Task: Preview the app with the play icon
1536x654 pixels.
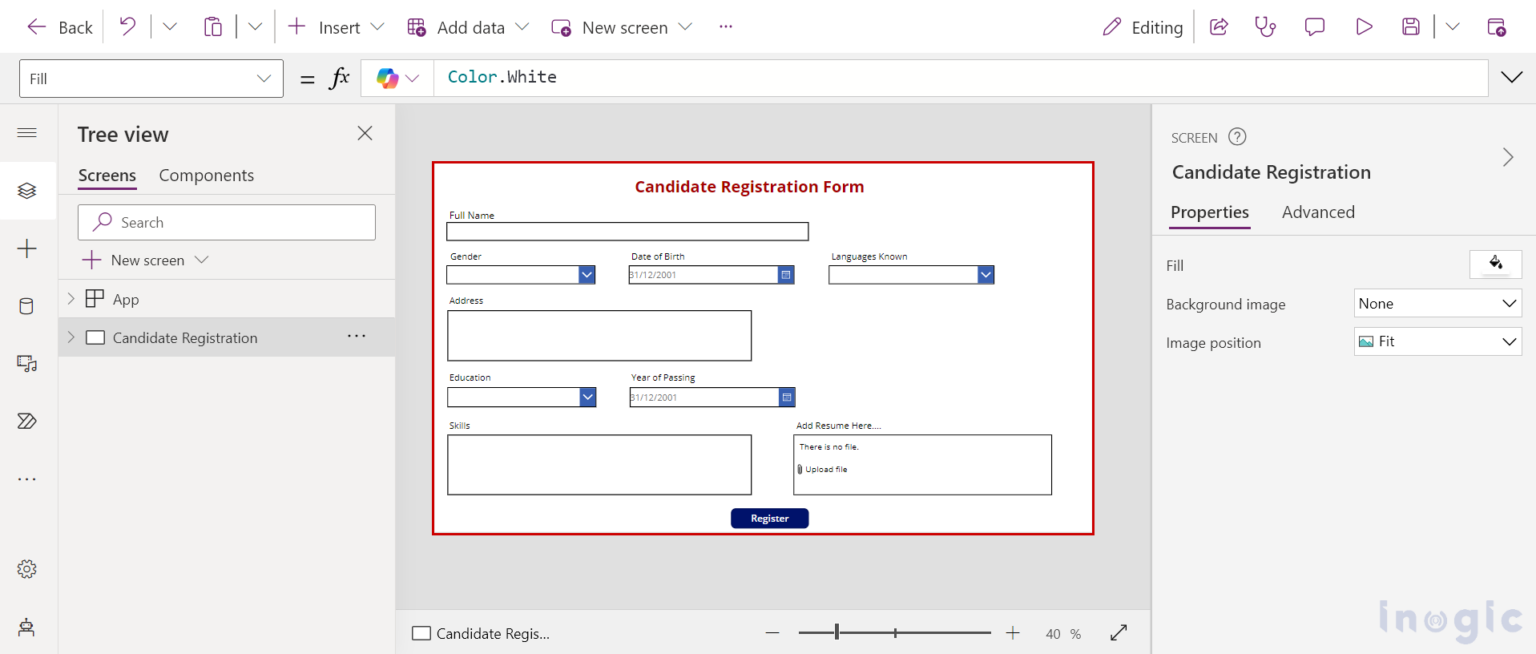Action: 1363,27
